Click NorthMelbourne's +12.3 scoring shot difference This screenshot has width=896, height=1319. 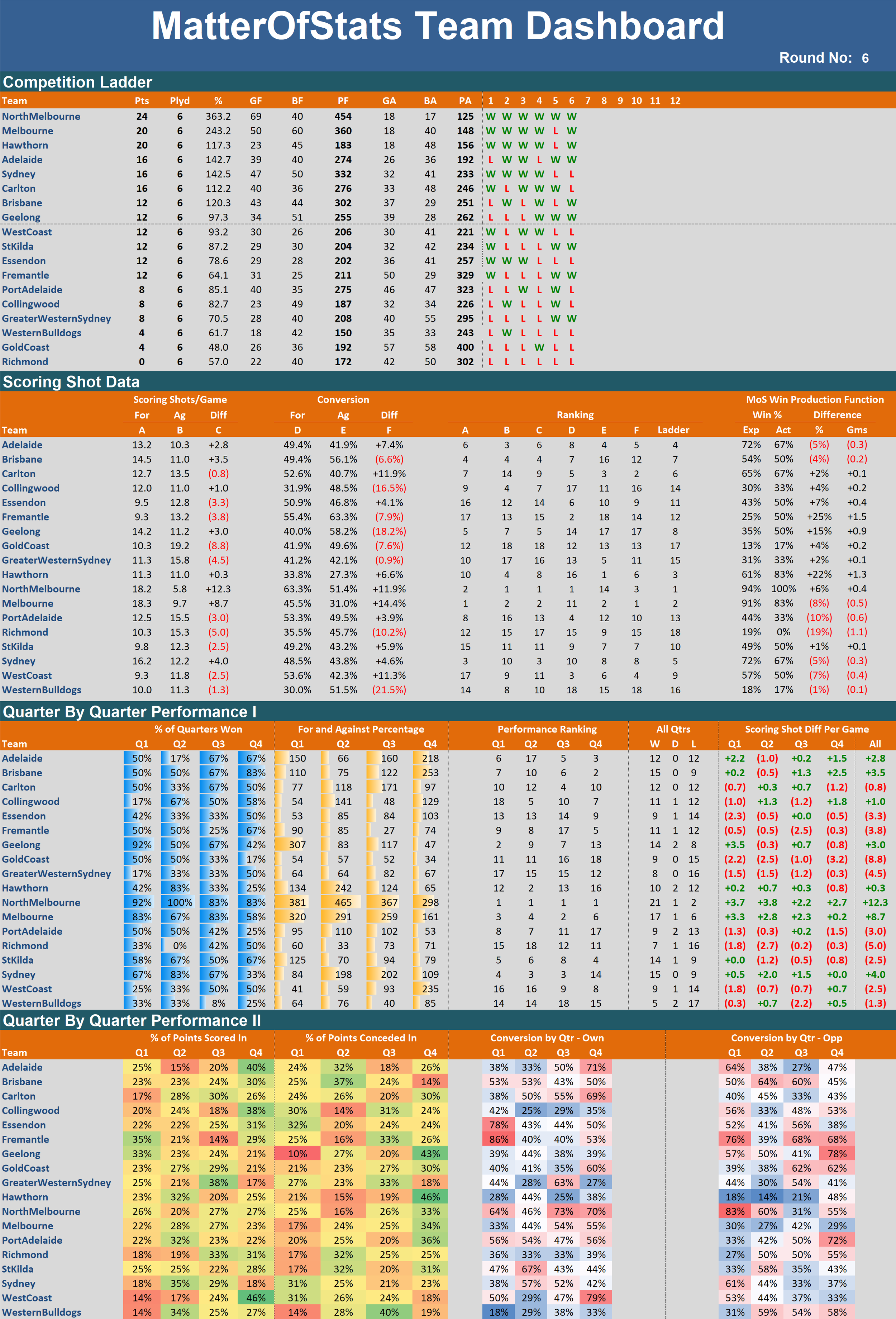218,589
